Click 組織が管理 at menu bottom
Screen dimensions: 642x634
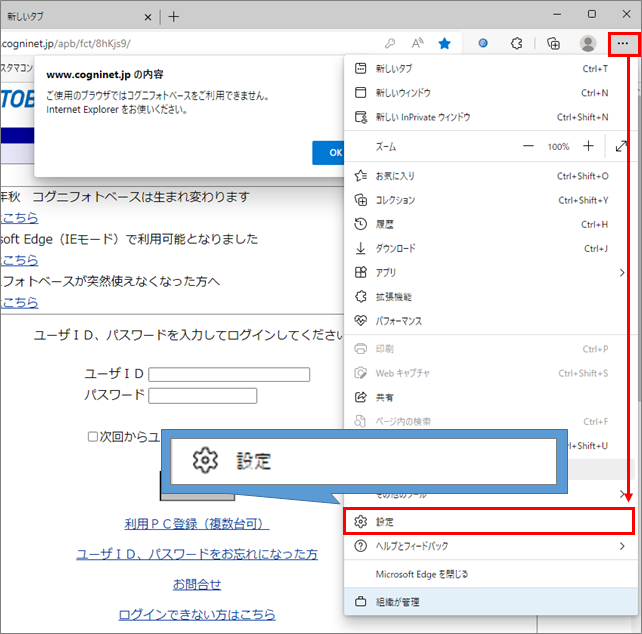pyautogui.click(x=489, y=602)
